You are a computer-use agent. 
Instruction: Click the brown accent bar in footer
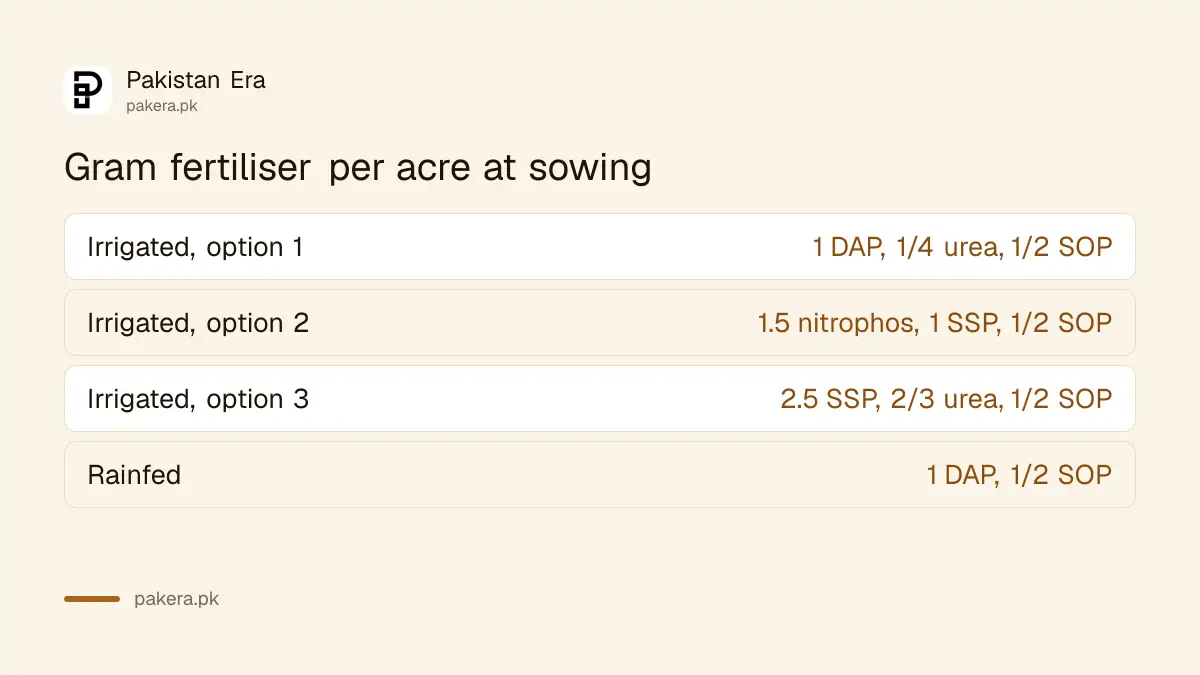92,599
